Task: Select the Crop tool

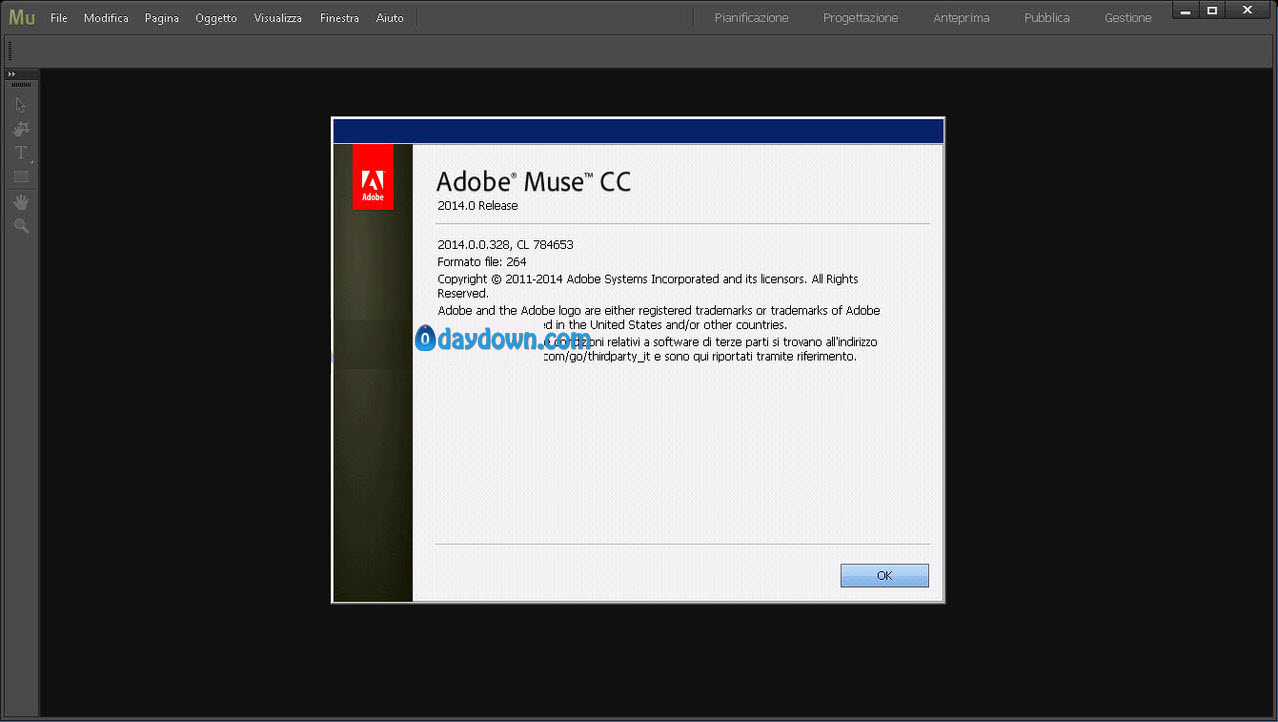Action: 20,129
